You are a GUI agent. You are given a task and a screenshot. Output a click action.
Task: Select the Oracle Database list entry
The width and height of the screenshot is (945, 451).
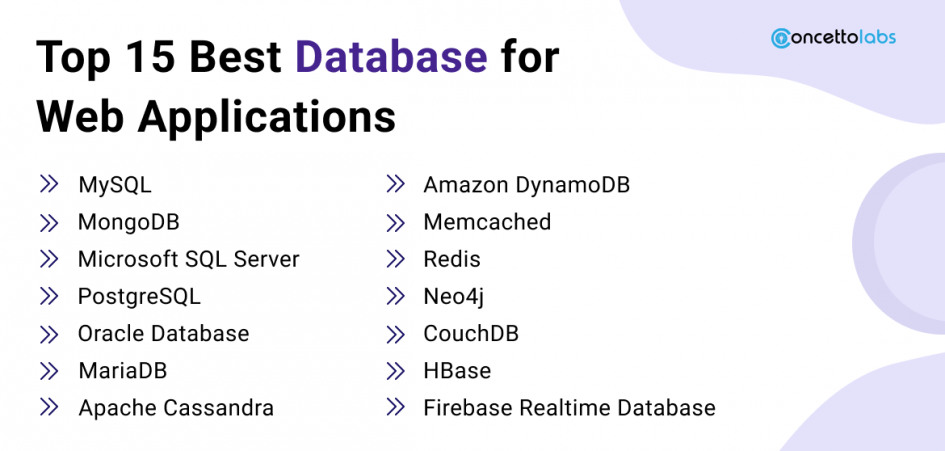[163, 333]
